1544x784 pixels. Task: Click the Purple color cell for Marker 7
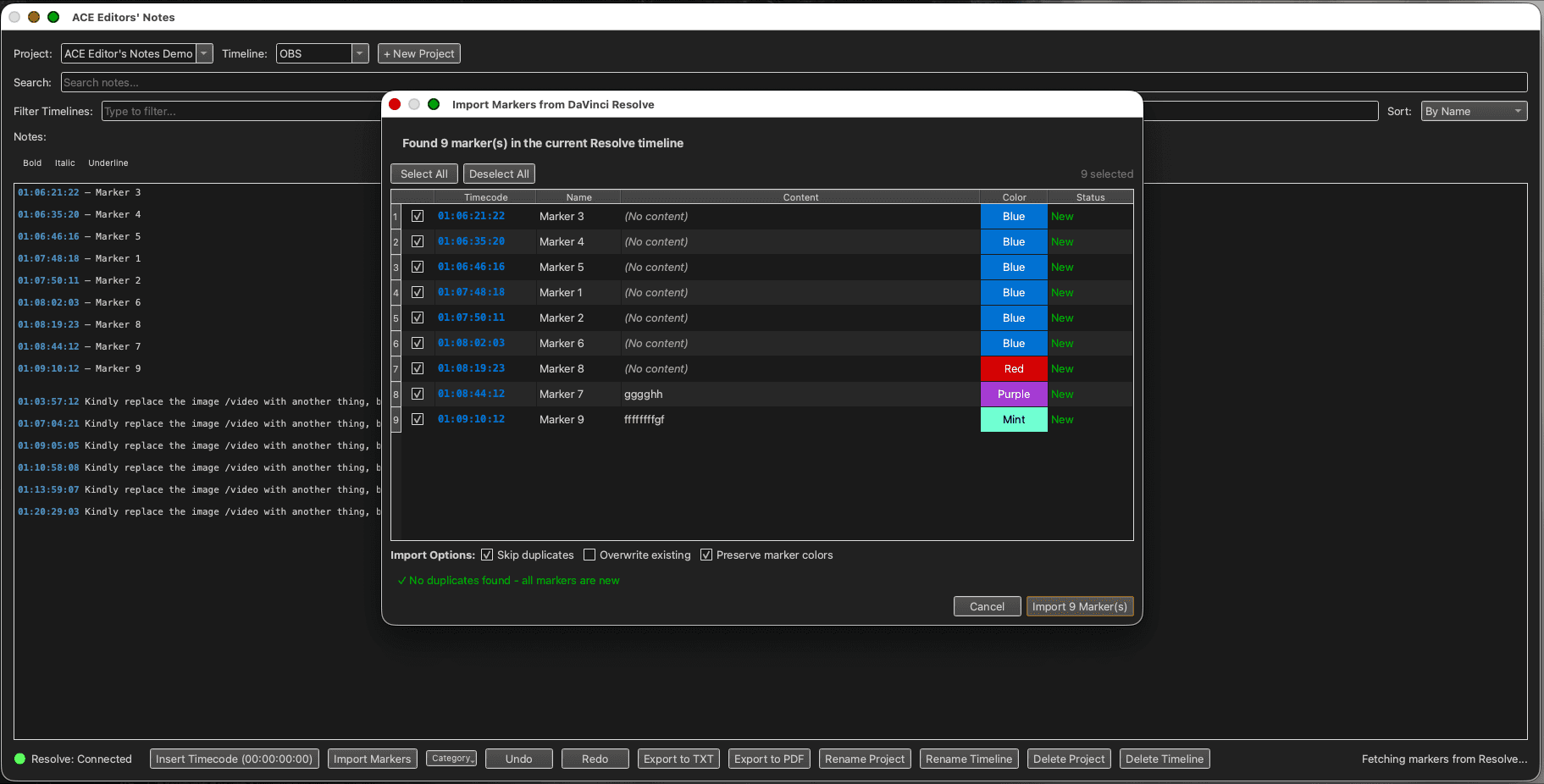pyautogui.click(x=1014, y=394)
